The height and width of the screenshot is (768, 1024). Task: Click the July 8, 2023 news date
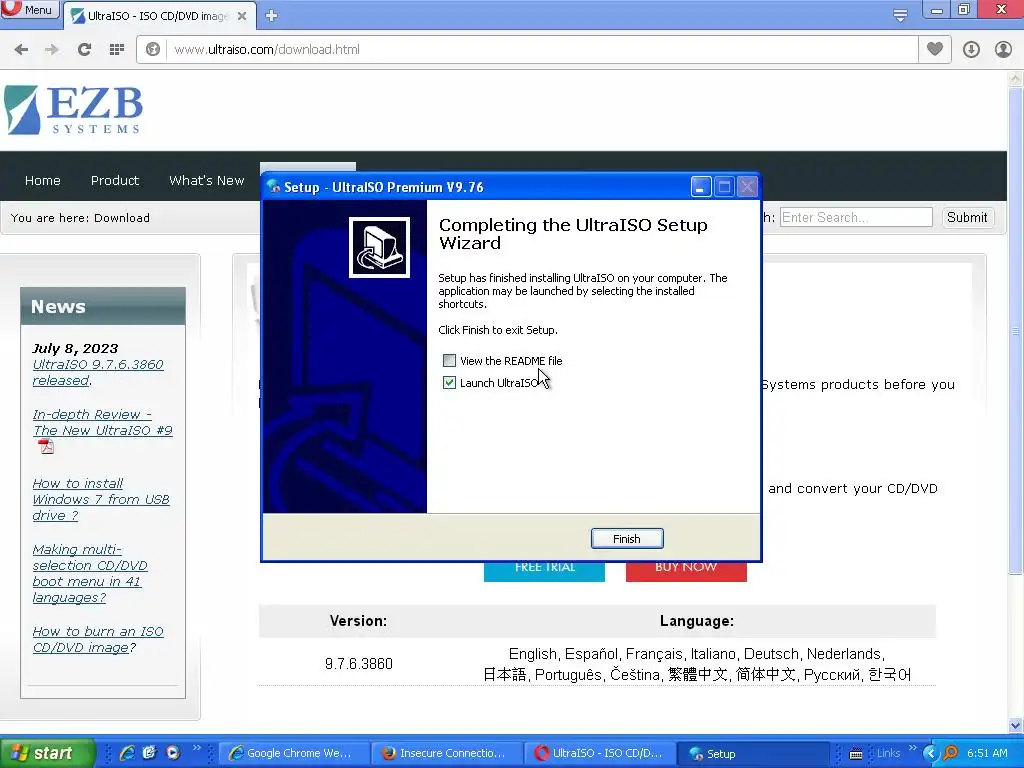[75, 348]
